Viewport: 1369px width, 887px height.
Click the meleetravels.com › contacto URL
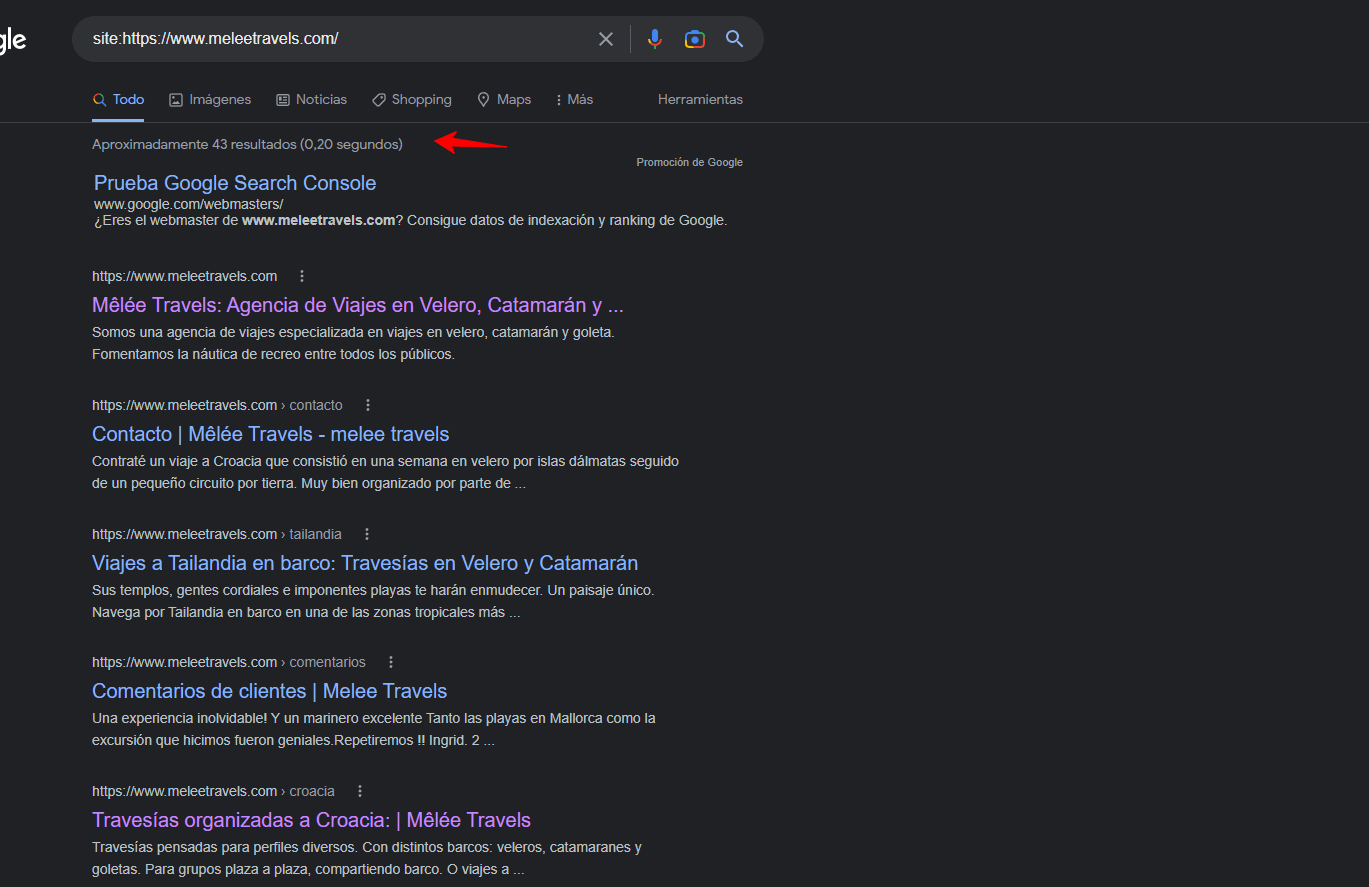tap(217, 405)
